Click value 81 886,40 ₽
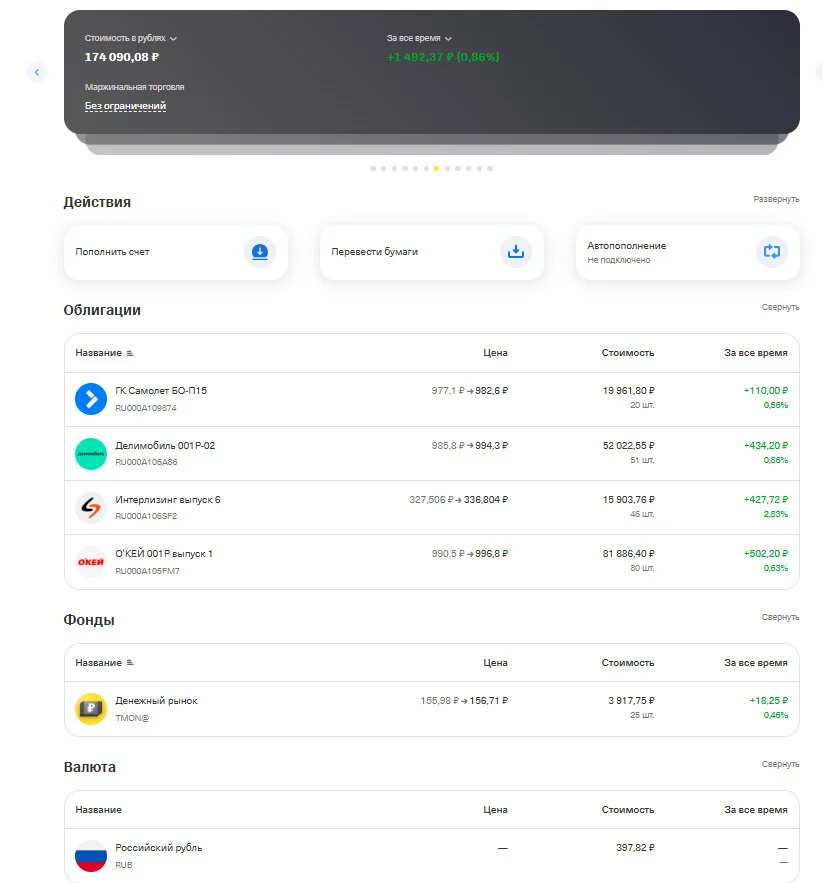Image resolution: width=822 pixels, height=883 pixels. [x=628, y=554]
